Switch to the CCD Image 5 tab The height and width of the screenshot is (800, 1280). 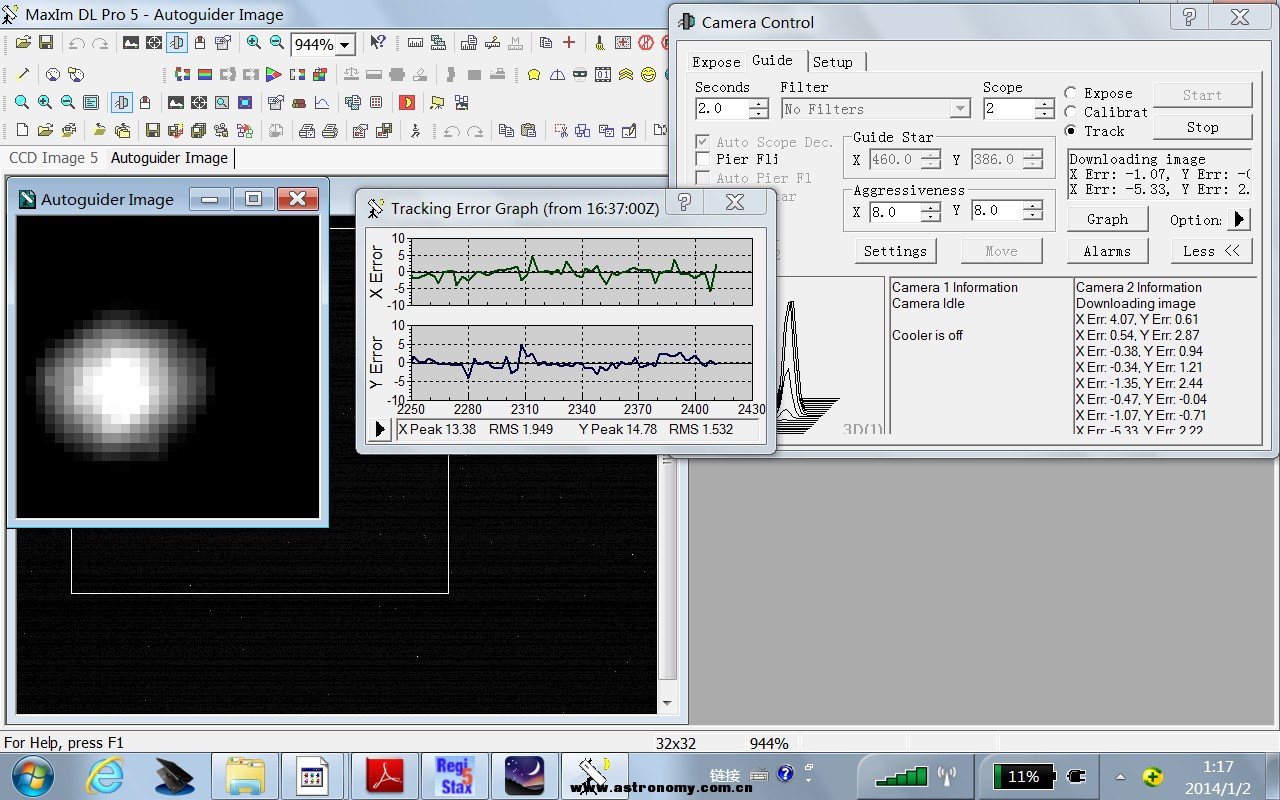(54, 158)
